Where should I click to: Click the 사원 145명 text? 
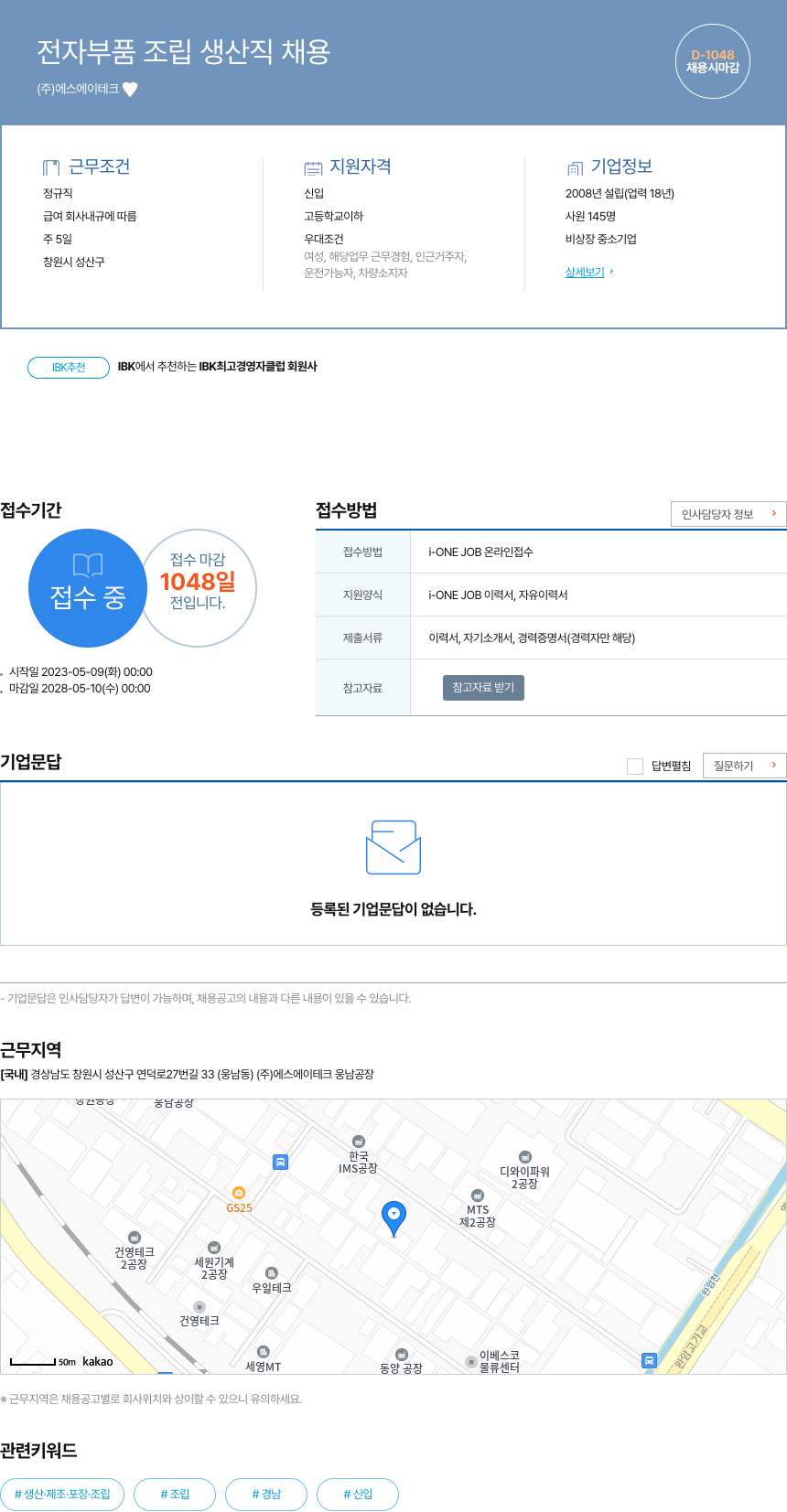pos(590,216)
